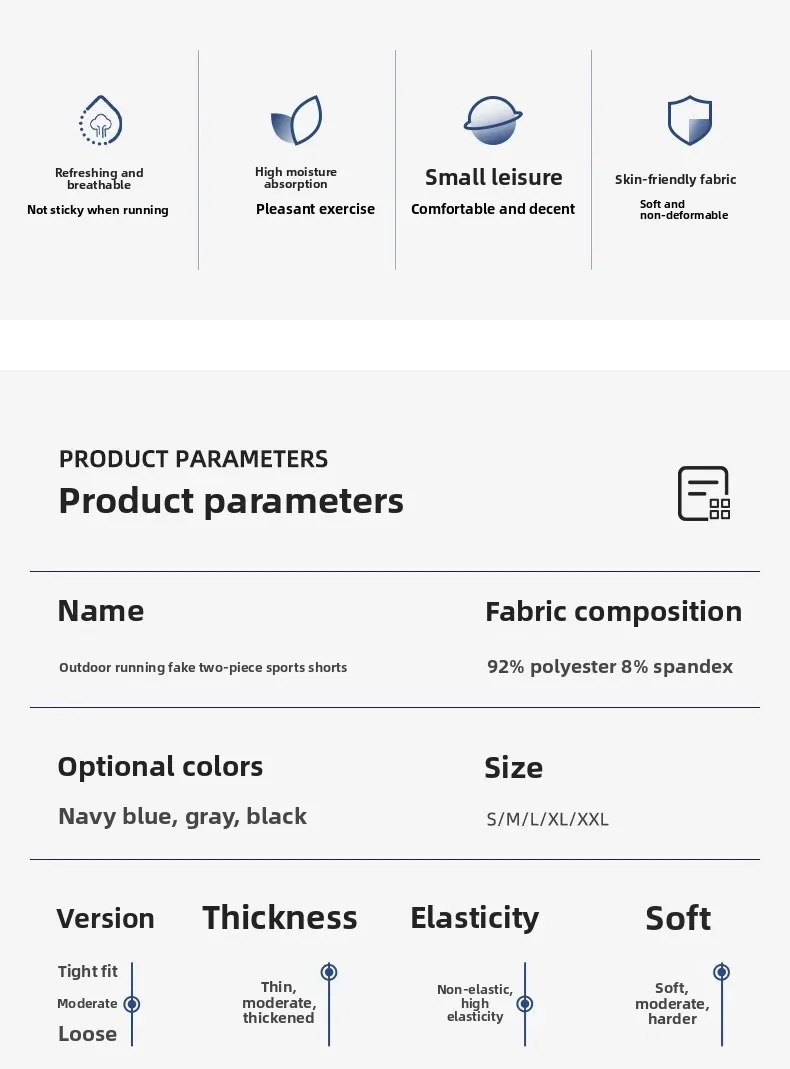
Task: Click the S/M/L/XL/XXL size text
Action: pyautogui.click(x=547, y=819)
